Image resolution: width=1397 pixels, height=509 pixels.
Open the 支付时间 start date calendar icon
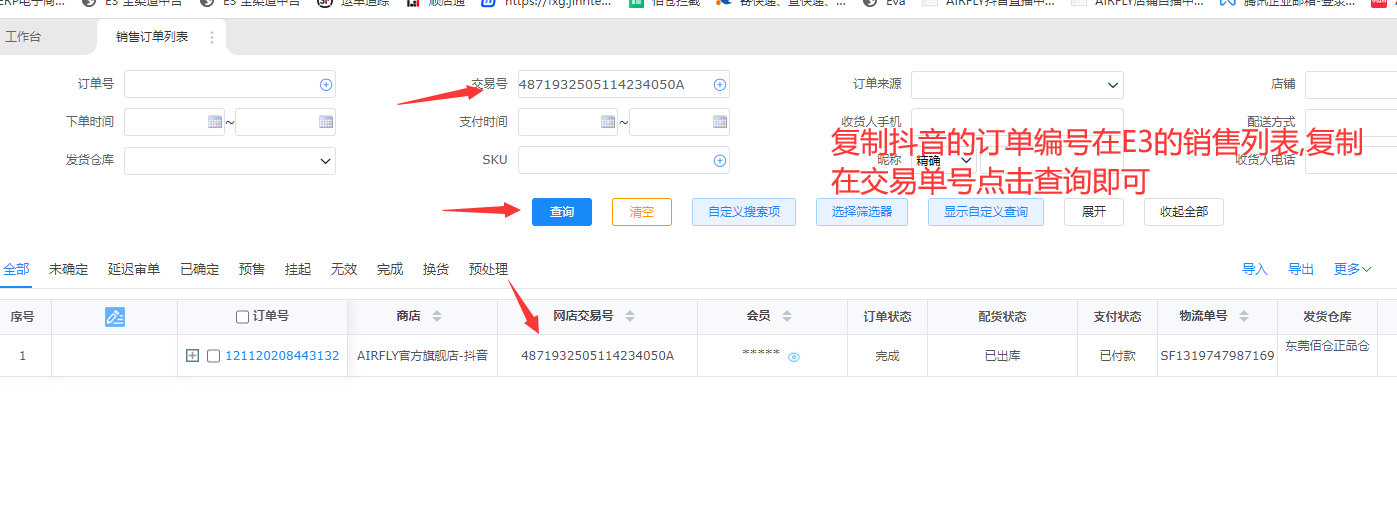(608, 122)
